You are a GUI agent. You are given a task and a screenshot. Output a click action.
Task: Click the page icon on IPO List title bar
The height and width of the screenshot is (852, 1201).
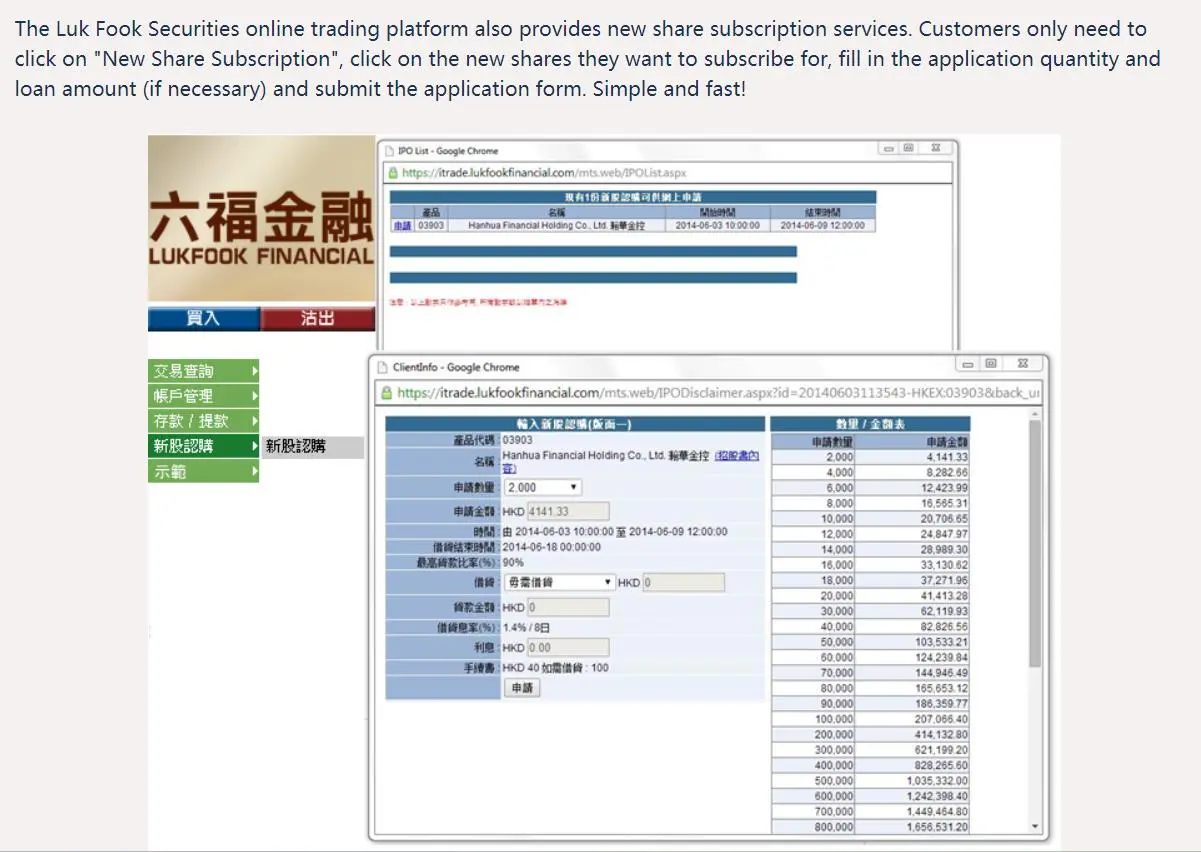point(390,150)
